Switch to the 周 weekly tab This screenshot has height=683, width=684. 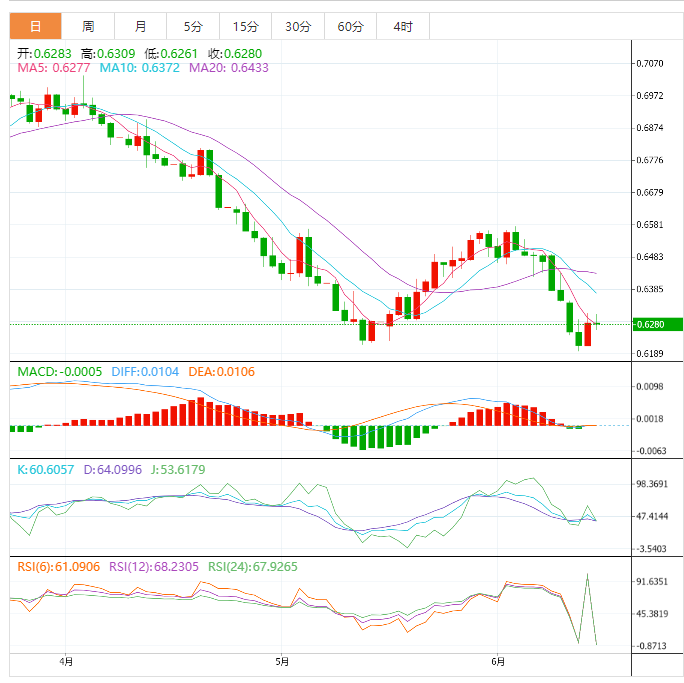coord(88,27)
